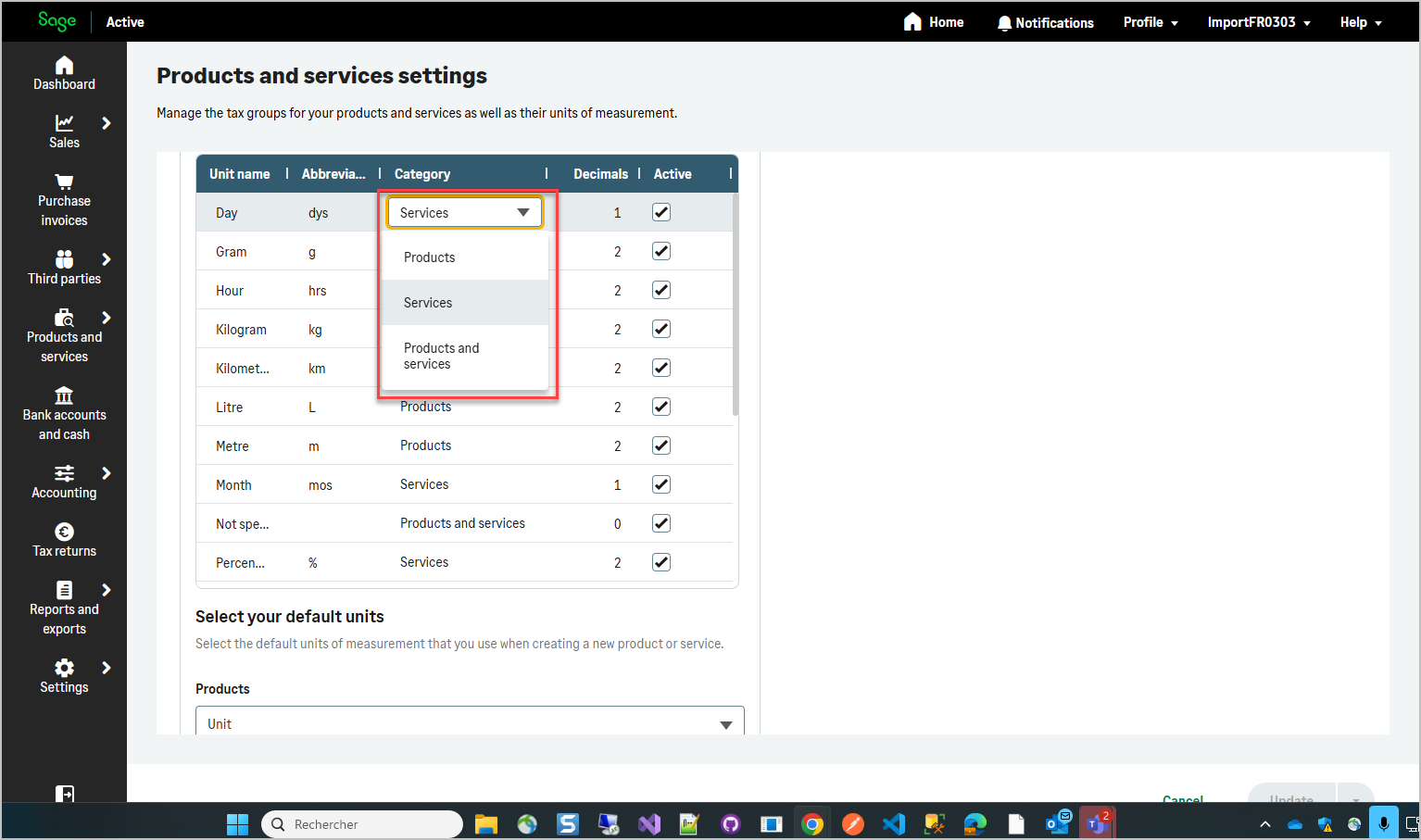Open the ImportFR0303 company dropdown
This screenshot has height=840, width=1421.
[1259, 22]
